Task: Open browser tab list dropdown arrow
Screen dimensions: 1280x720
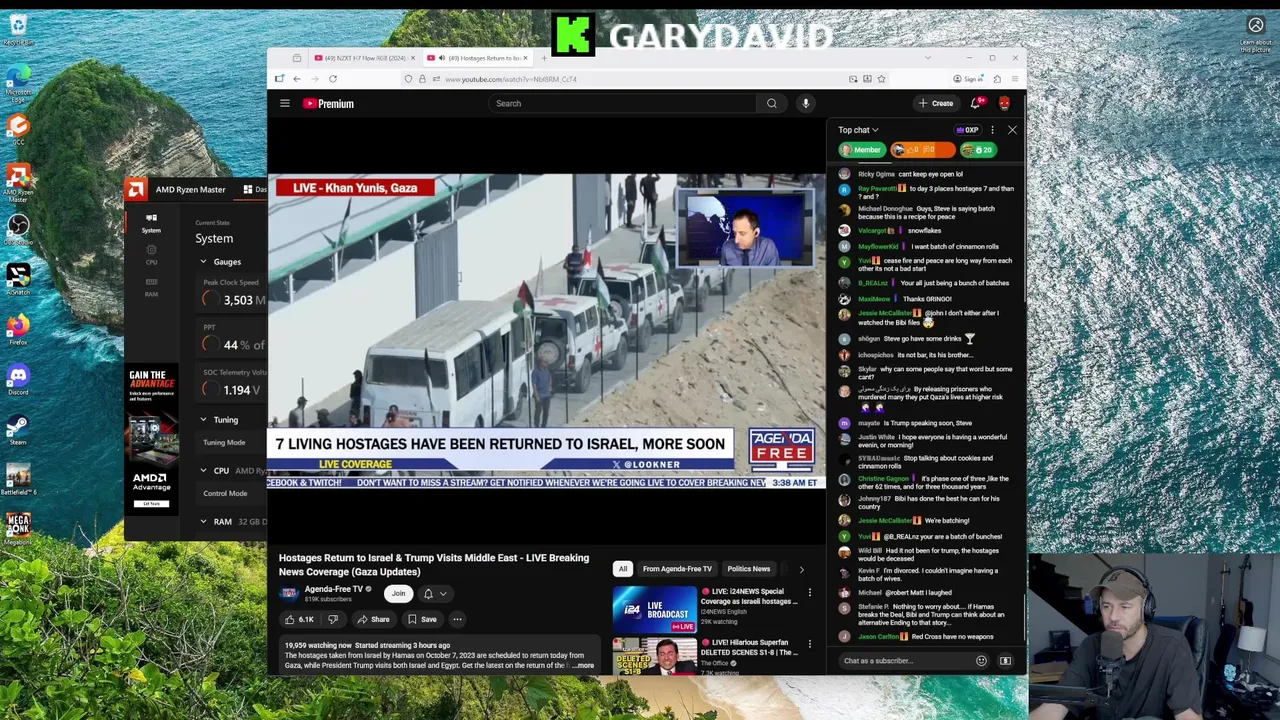Action: 927,58
